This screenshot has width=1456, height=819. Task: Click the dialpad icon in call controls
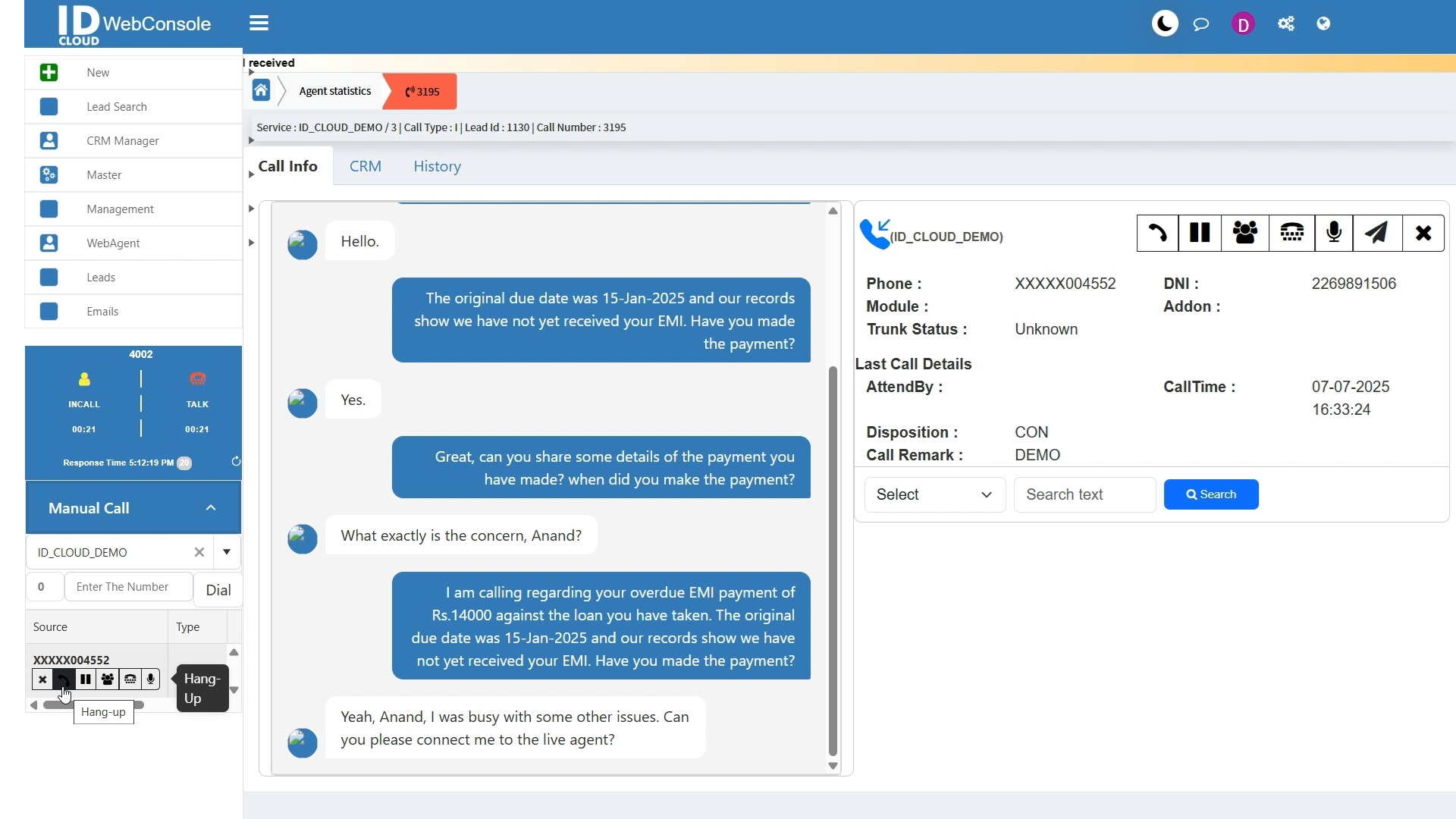(1291, 233)
